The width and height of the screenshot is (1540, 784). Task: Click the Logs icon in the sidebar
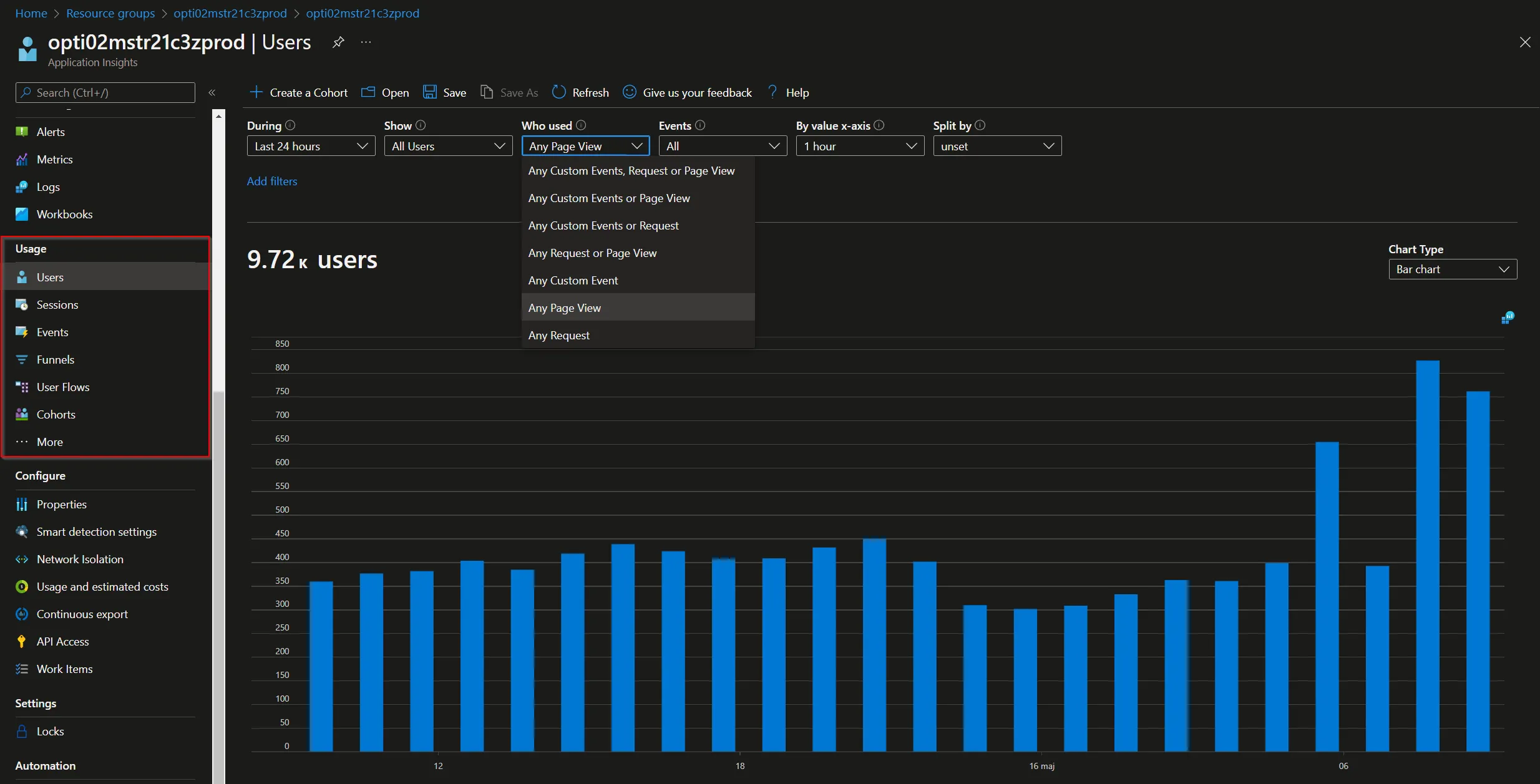tap(22, 186)
